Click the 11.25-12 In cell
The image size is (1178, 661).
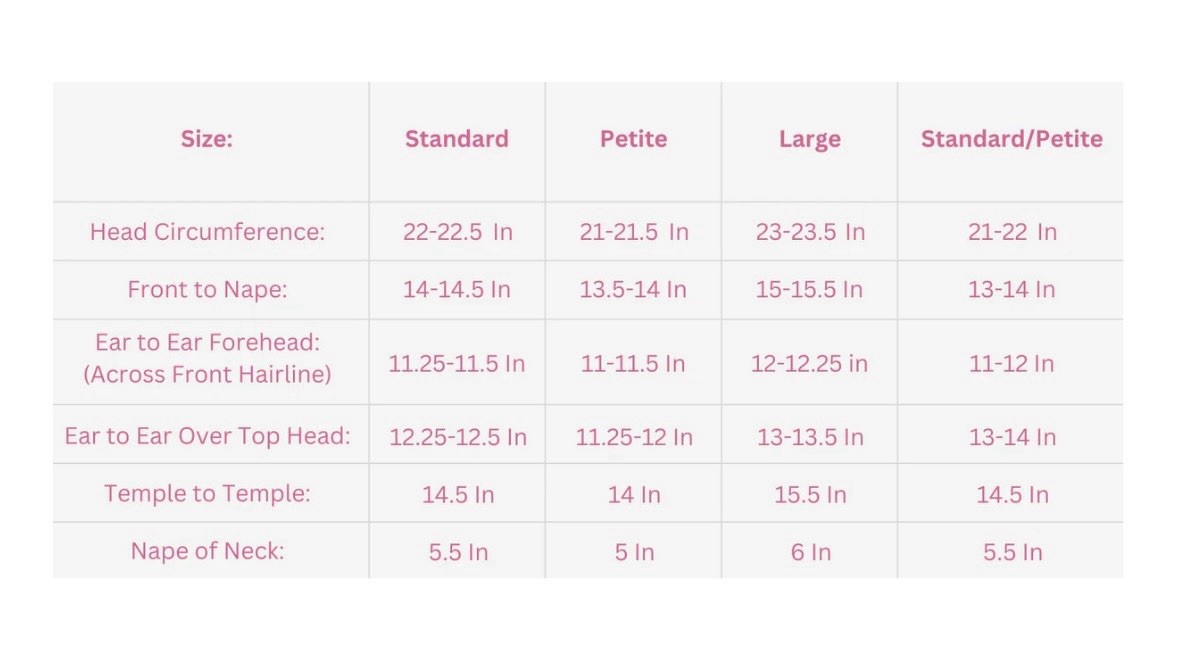click(x=634, y=437)
